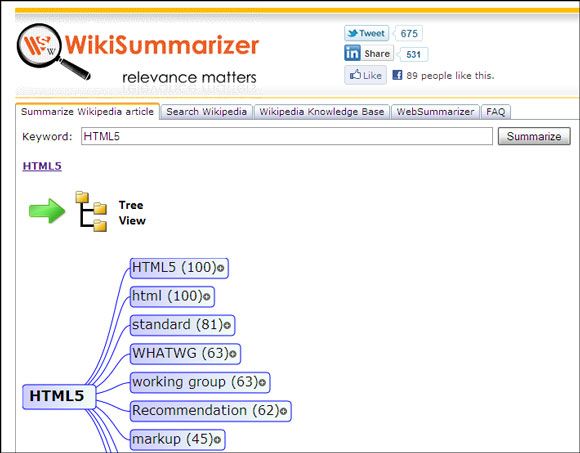580x453 pixels.
Task: Click the WikiSummarizer magnifying glass logo
Action: point(53,51)
